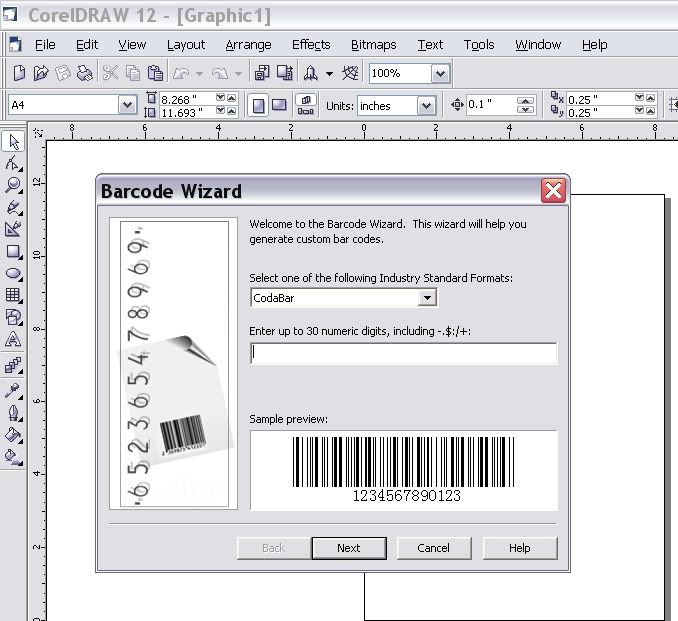Open the Units inches dropdown
This screenshot has height=621, width=678.
[426, 106]
